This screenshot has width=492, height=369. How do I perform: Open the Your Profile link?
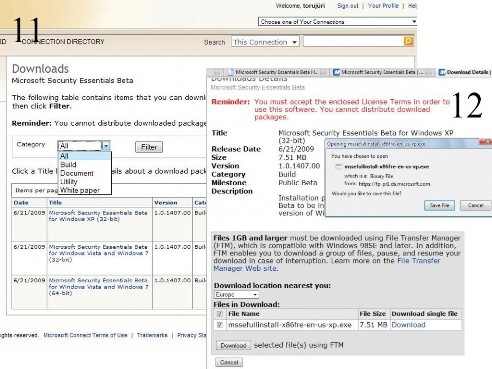tap(383, 6)
